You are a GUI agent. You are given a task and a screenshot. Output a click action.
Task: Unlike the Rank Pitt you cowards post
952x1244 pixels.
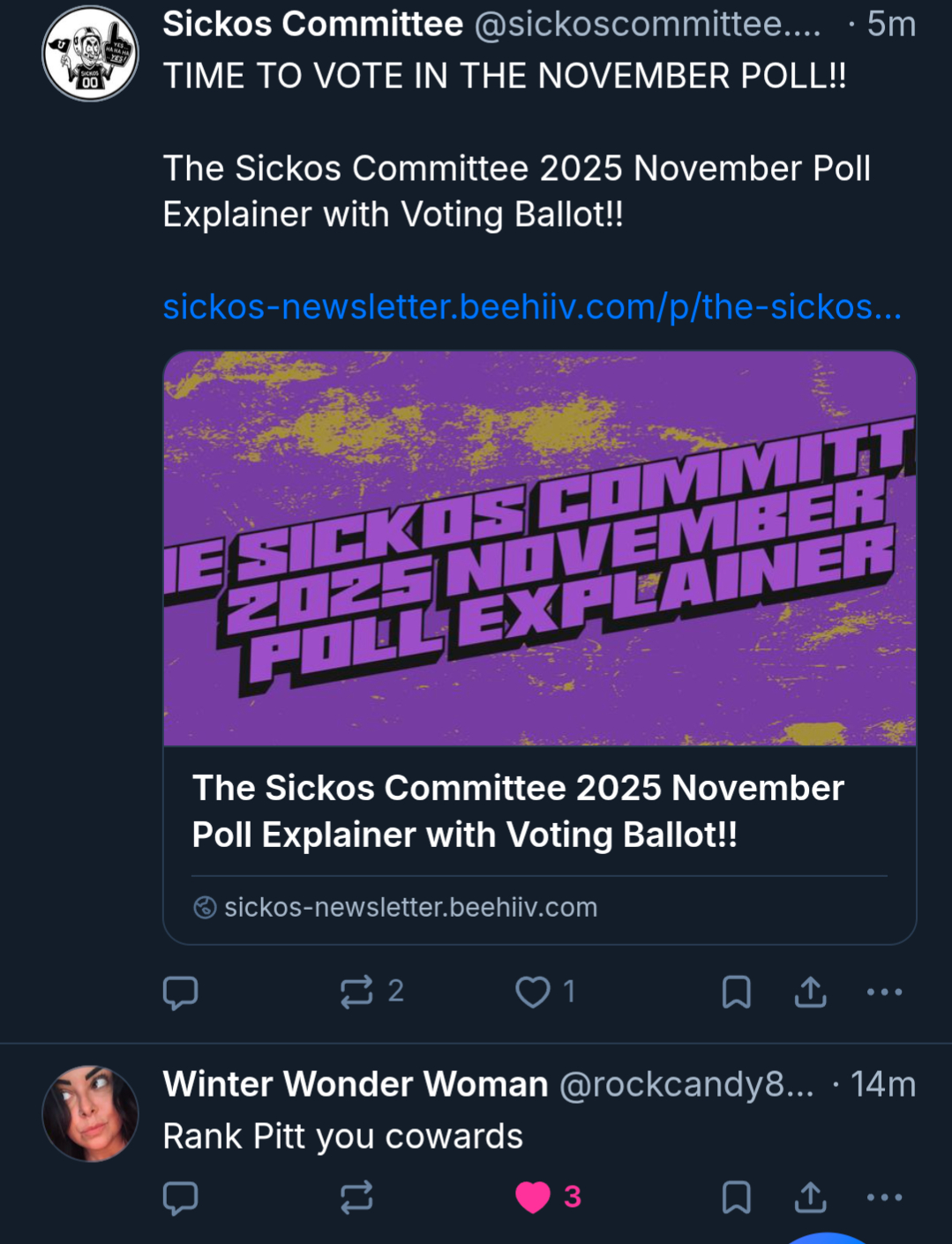[533, 1197]
